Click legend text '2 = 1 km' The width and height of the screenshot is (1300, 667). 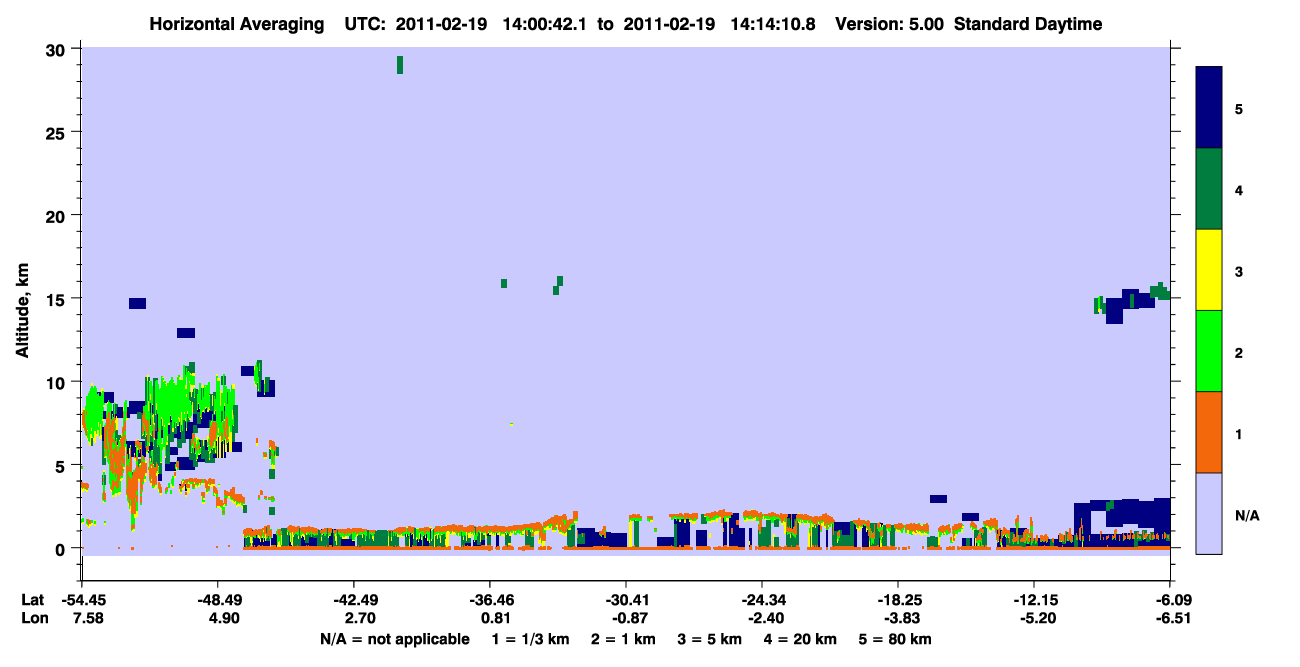point(622,639)
